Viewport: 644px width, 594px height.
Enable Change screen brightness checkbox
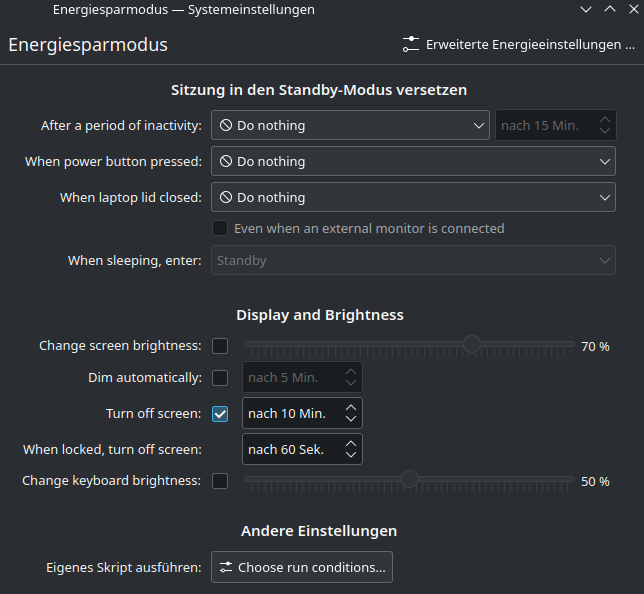point(220,346)
